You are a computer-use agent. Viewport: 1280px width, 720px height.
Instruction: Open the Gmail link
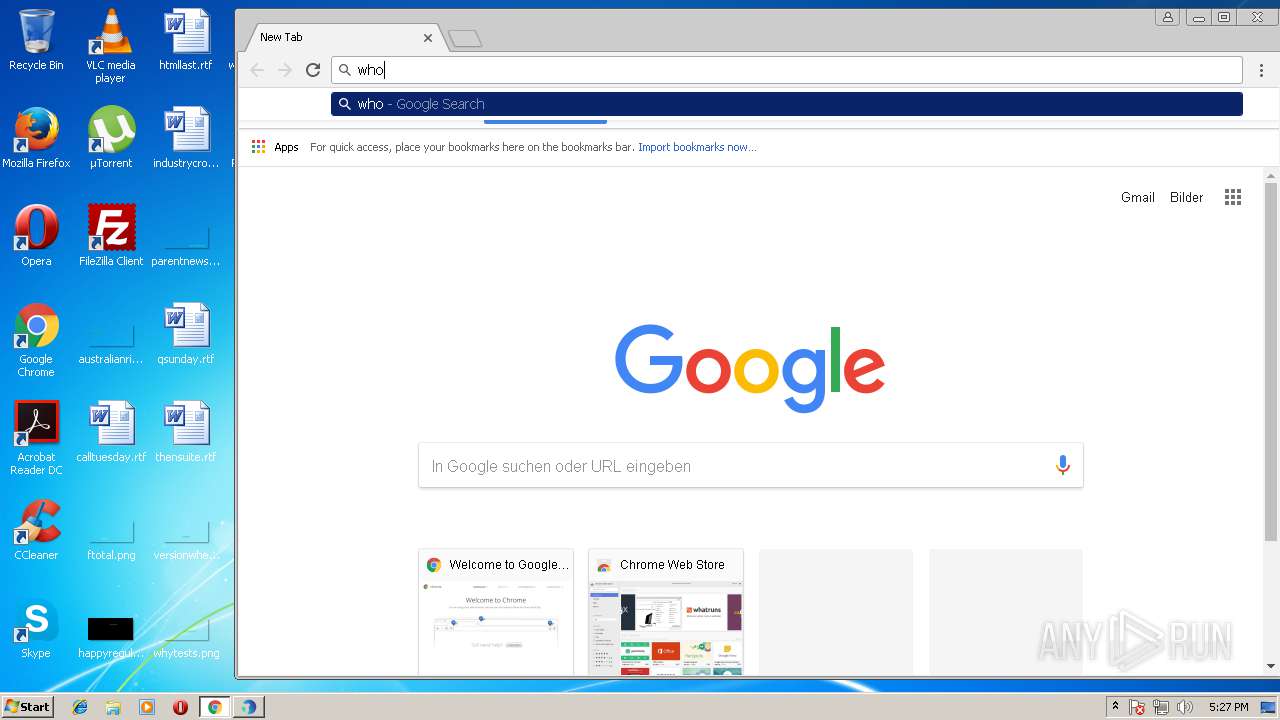[1138, 197]
